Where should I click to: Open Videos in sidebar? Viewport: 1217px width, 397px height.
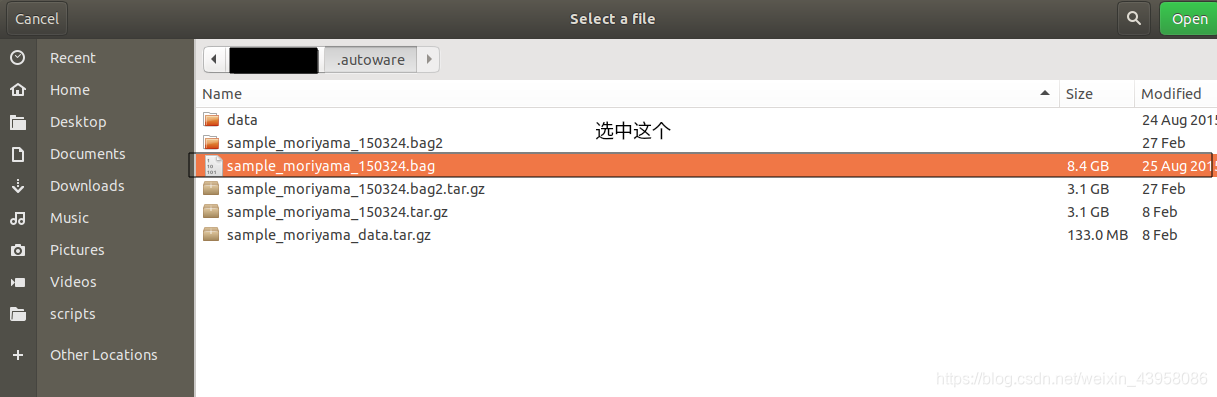click(x=73, y=282)
